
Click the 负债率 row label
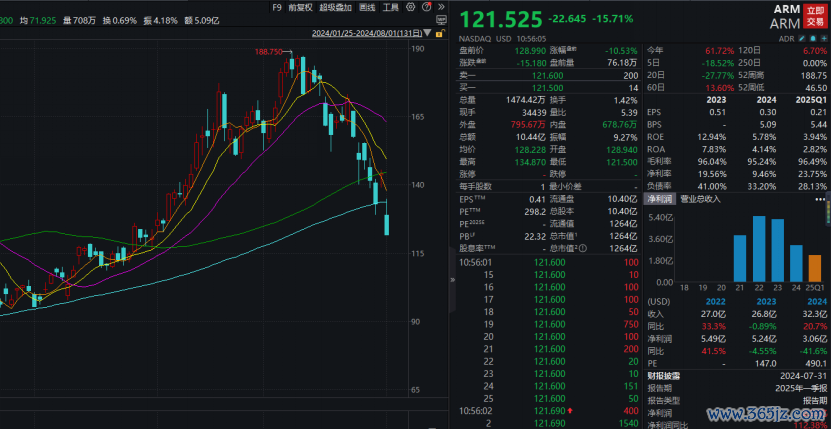pos(659,187)
